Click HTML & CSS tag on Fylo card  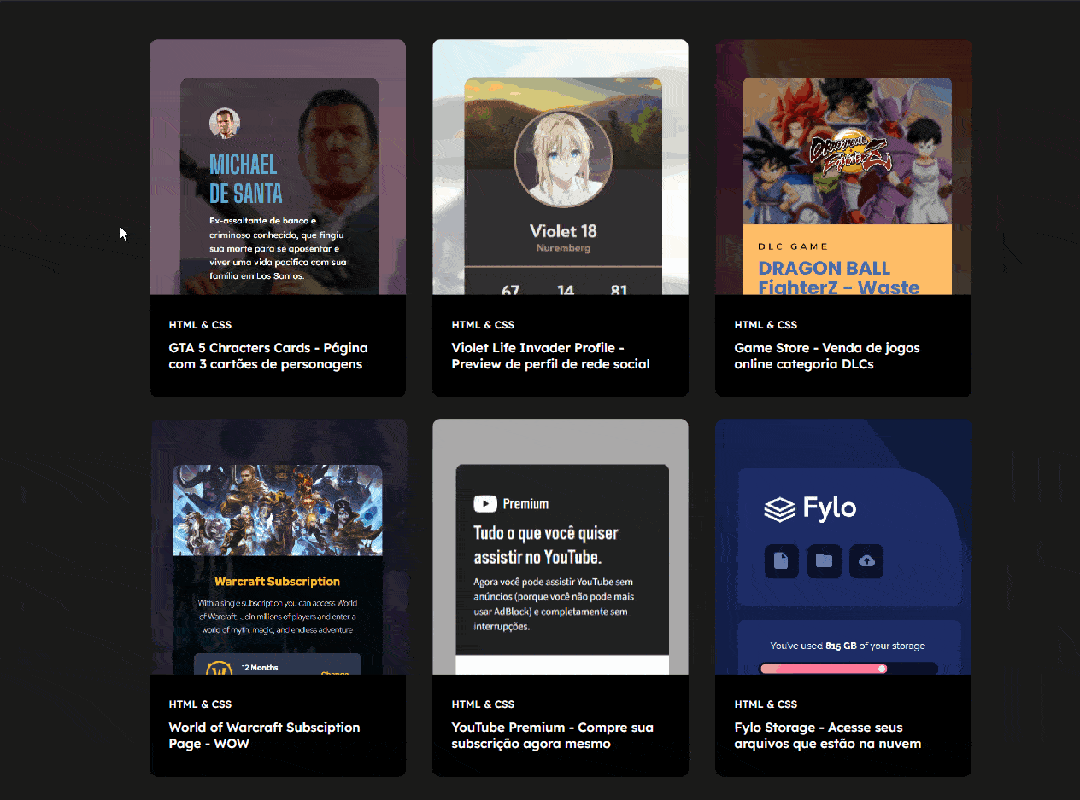pos(765,704)
